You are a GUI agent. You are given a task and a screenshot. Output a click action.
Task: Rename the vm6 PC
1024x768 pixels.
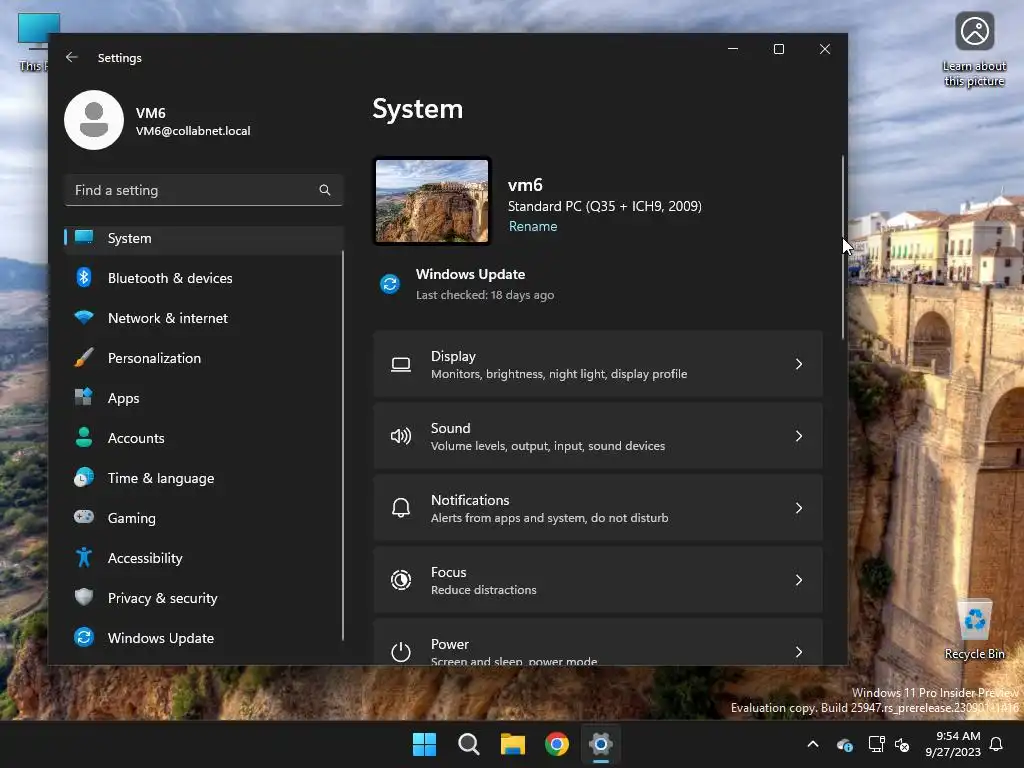[x=533, y=227]
